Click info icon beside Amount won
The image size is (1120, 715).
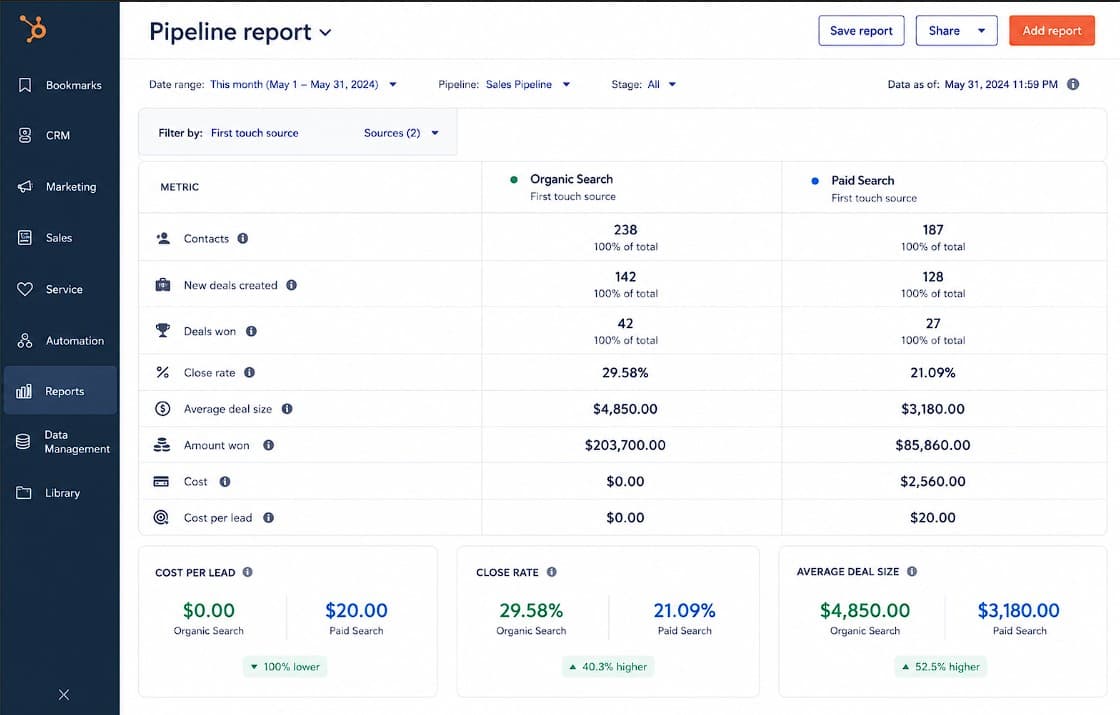[269, 445]
